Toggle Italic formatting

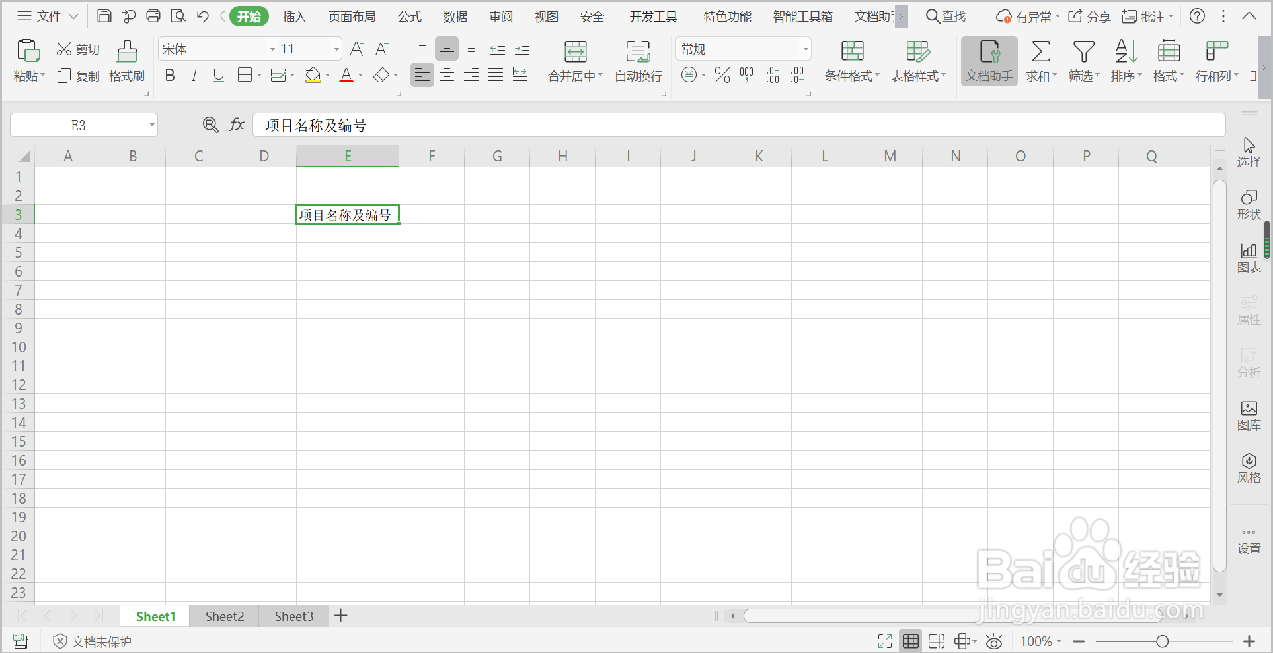(x=194, y=75)
